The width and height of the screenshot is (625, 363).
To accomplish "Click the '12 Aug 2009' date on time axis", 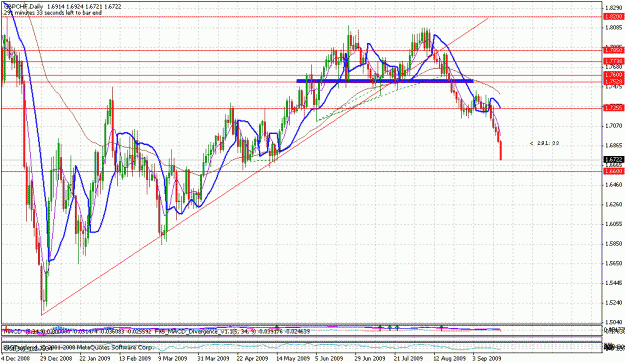I will [449, 359].
